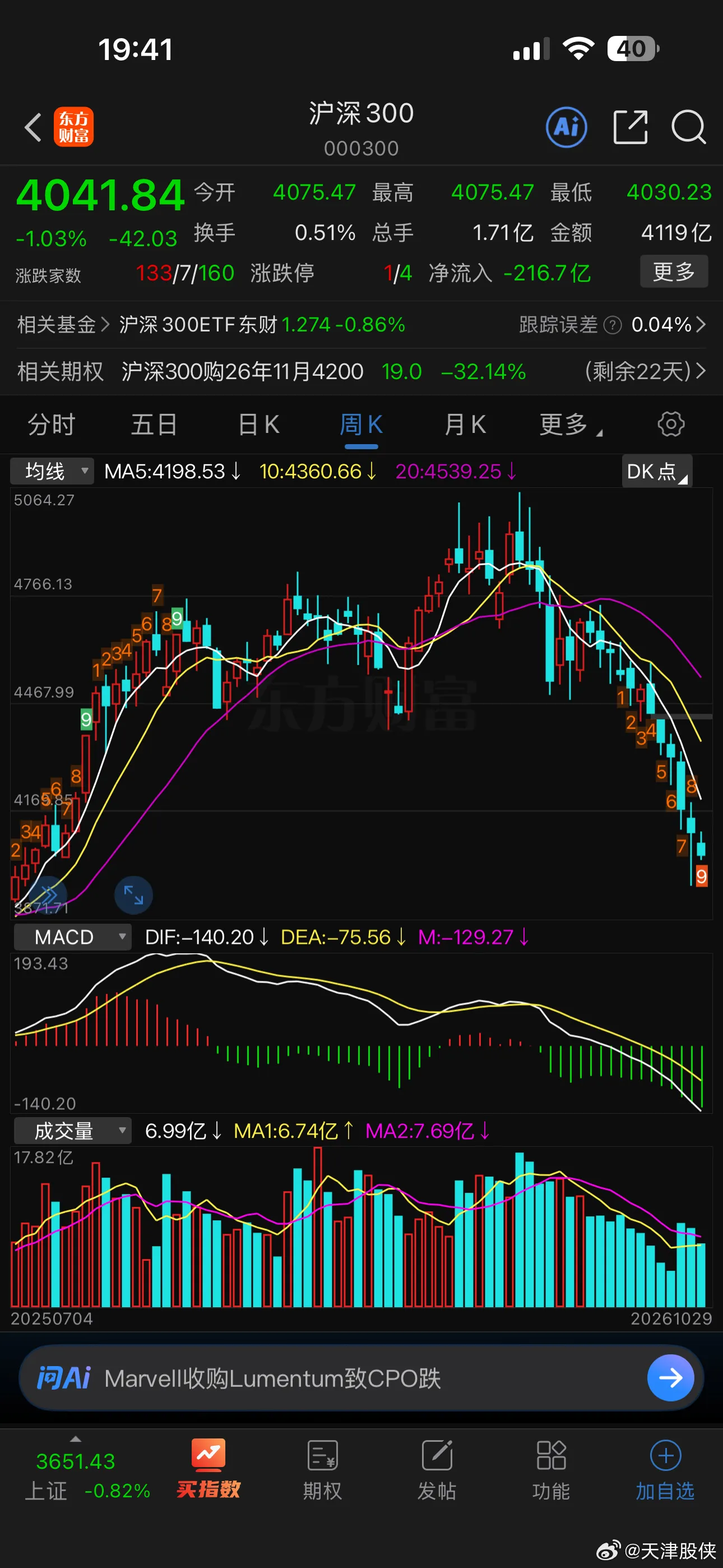The image size is (723, 1568).
Task: Add to watchlist with 加自选
Action: [x=665, y=1469]
